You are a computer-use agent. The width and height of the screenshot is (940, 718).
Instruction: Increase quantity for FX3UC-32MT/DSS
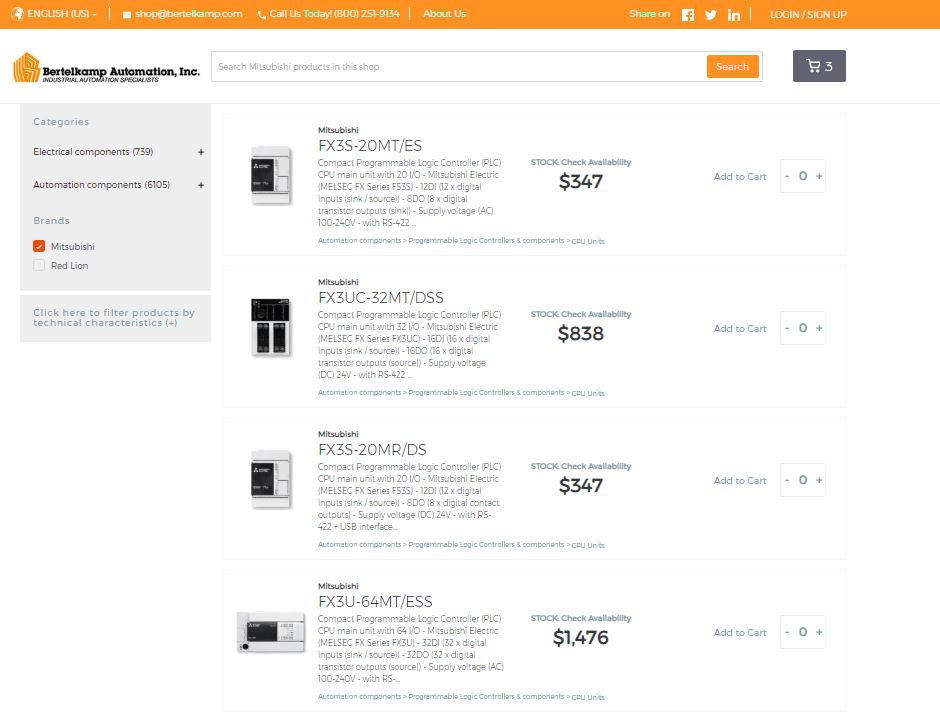[x=819, y=328]
